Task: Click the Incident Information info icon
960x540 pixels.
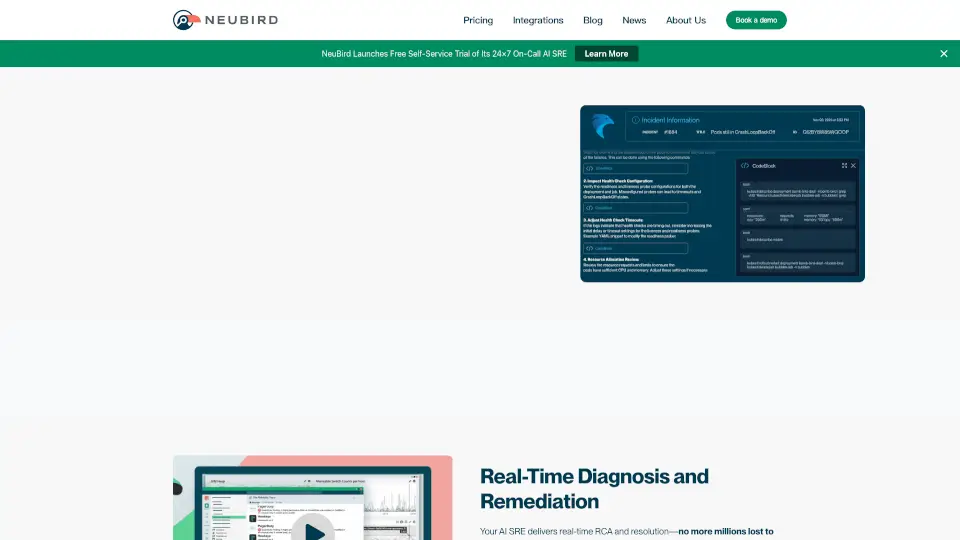Action: (x=635, y=120)
